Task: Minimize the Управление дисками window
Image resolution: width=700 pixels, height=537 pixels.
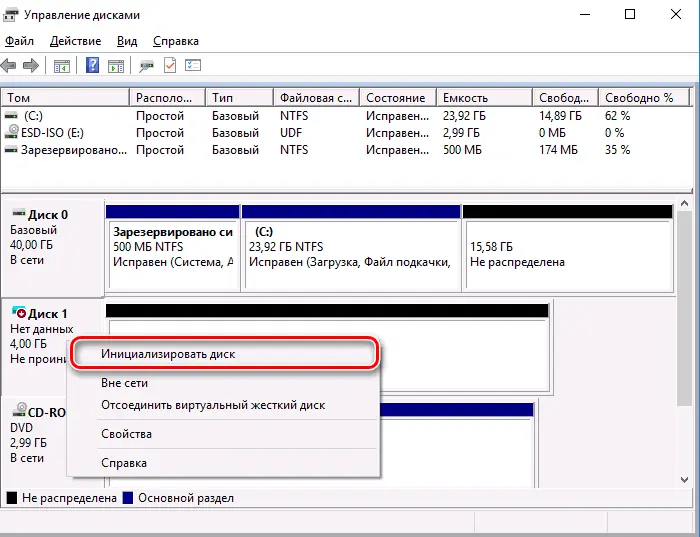Action: click(585, 14)
